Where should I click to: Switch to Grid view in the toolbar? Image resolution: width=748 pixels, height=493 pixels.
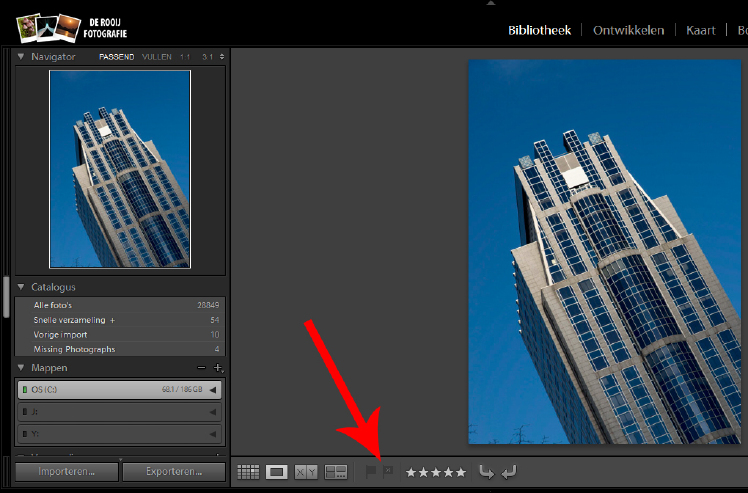tap(248, 472)
